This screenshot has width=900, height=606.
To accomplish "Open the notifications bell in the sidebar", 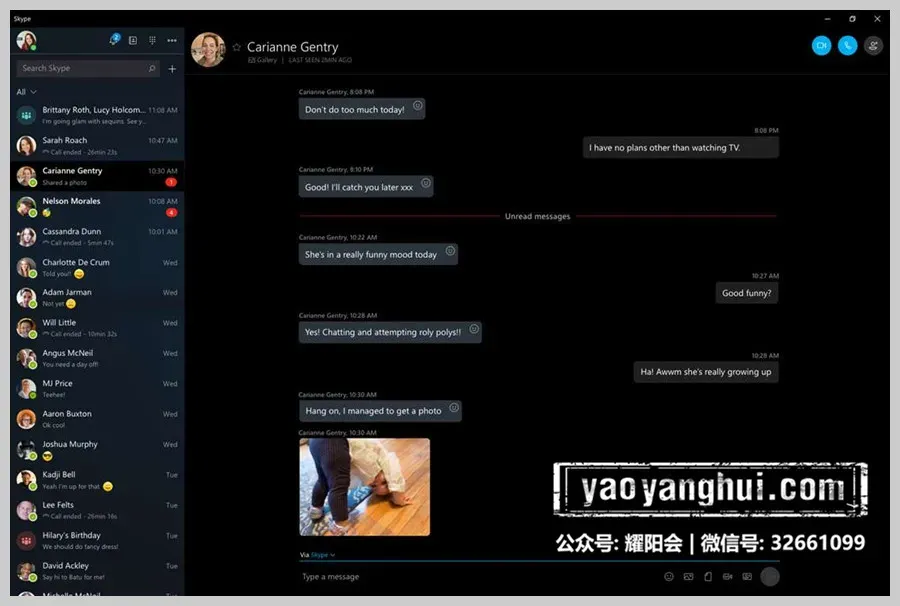I will tap(114, 40).
